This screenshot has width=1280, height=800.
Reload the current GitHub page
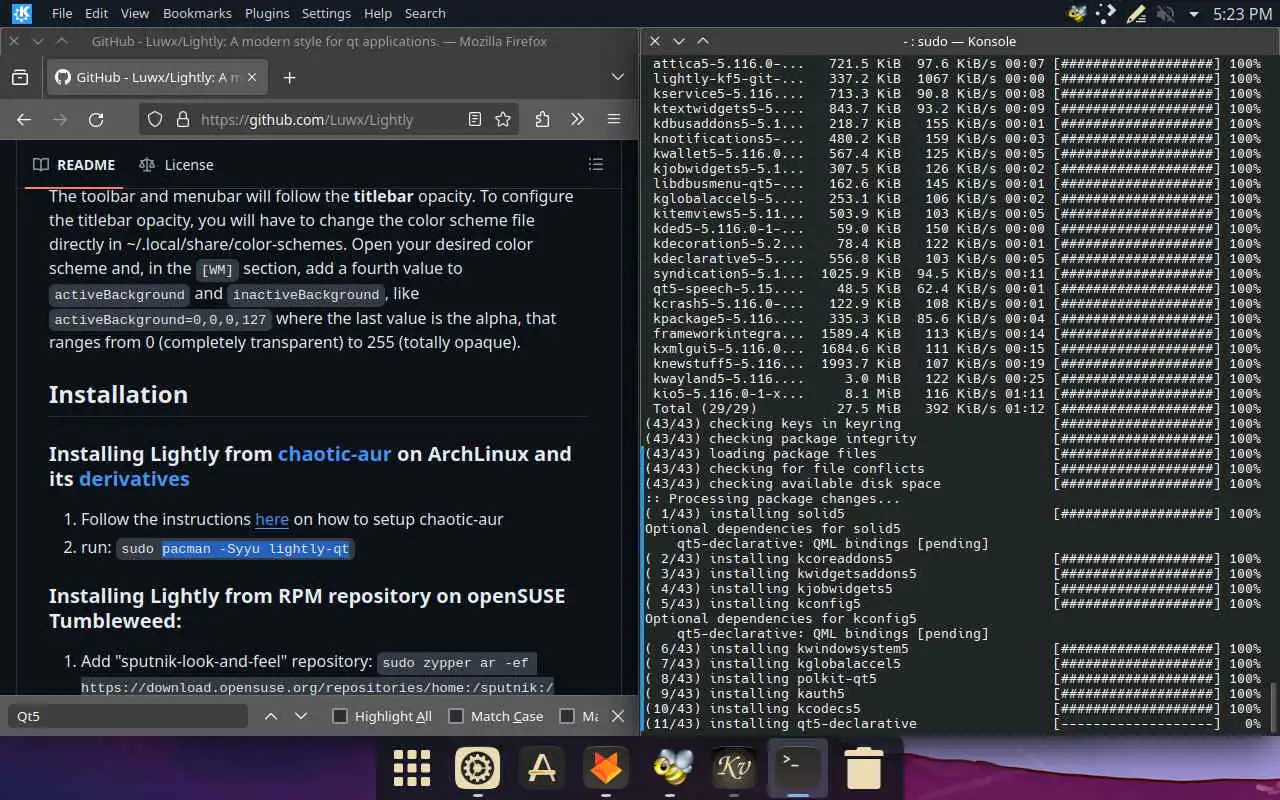(x=96, y=119)
